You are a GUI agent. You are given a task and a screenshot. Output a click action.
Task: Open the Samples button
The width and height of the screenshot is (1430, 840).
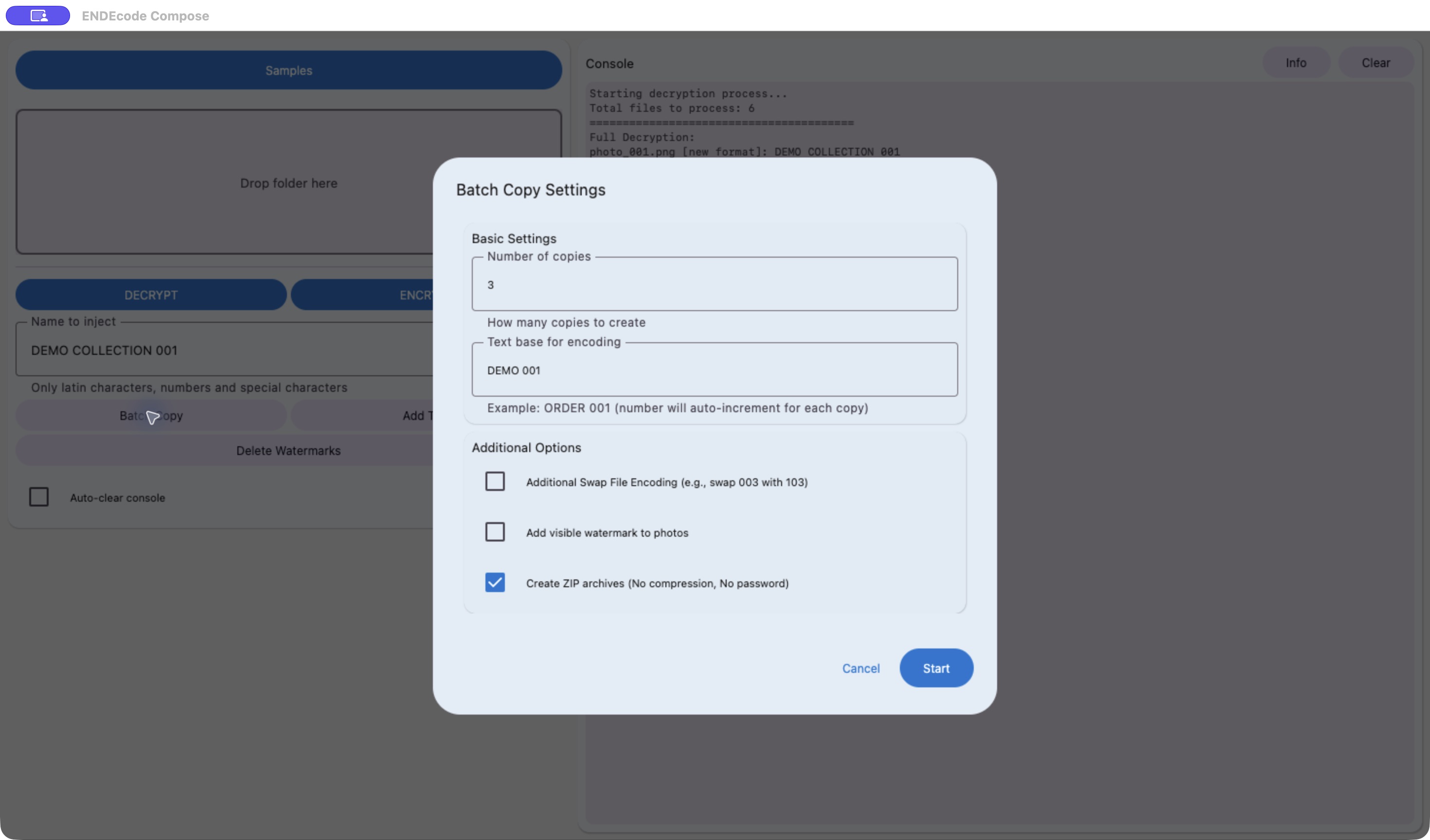pos(288,70)
